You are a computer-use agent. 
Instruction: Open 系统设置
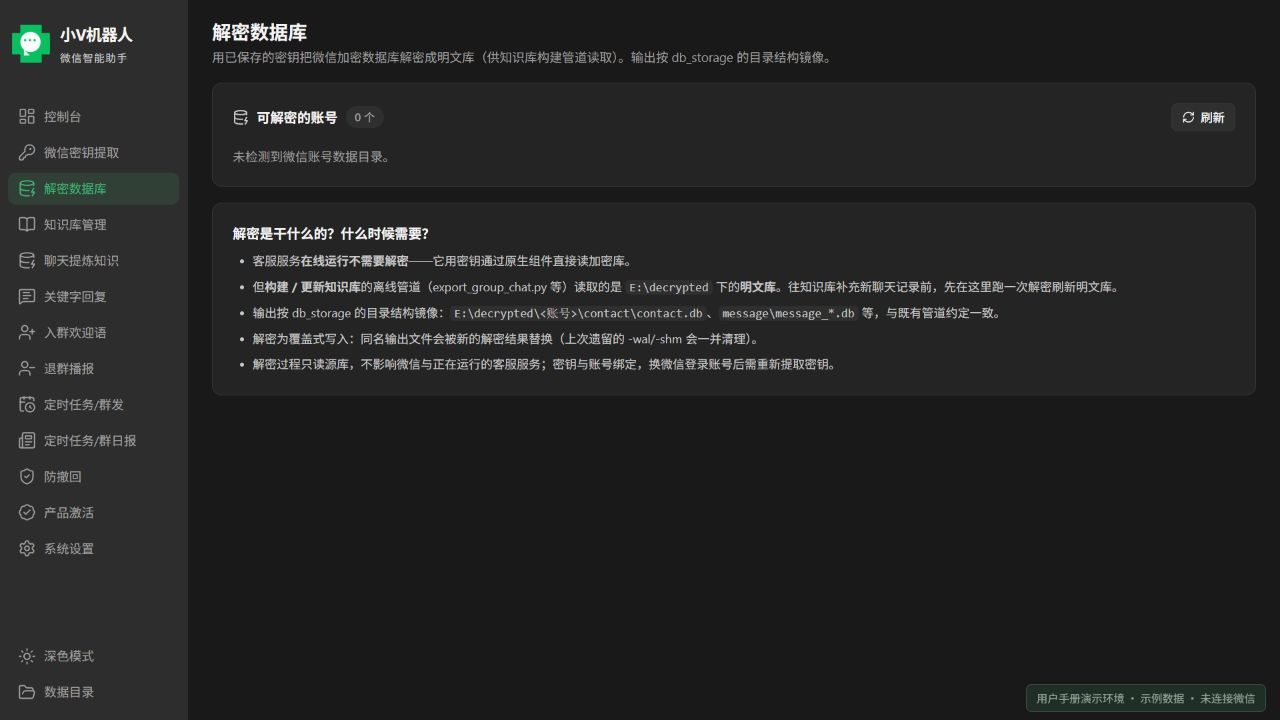point(94,549)
